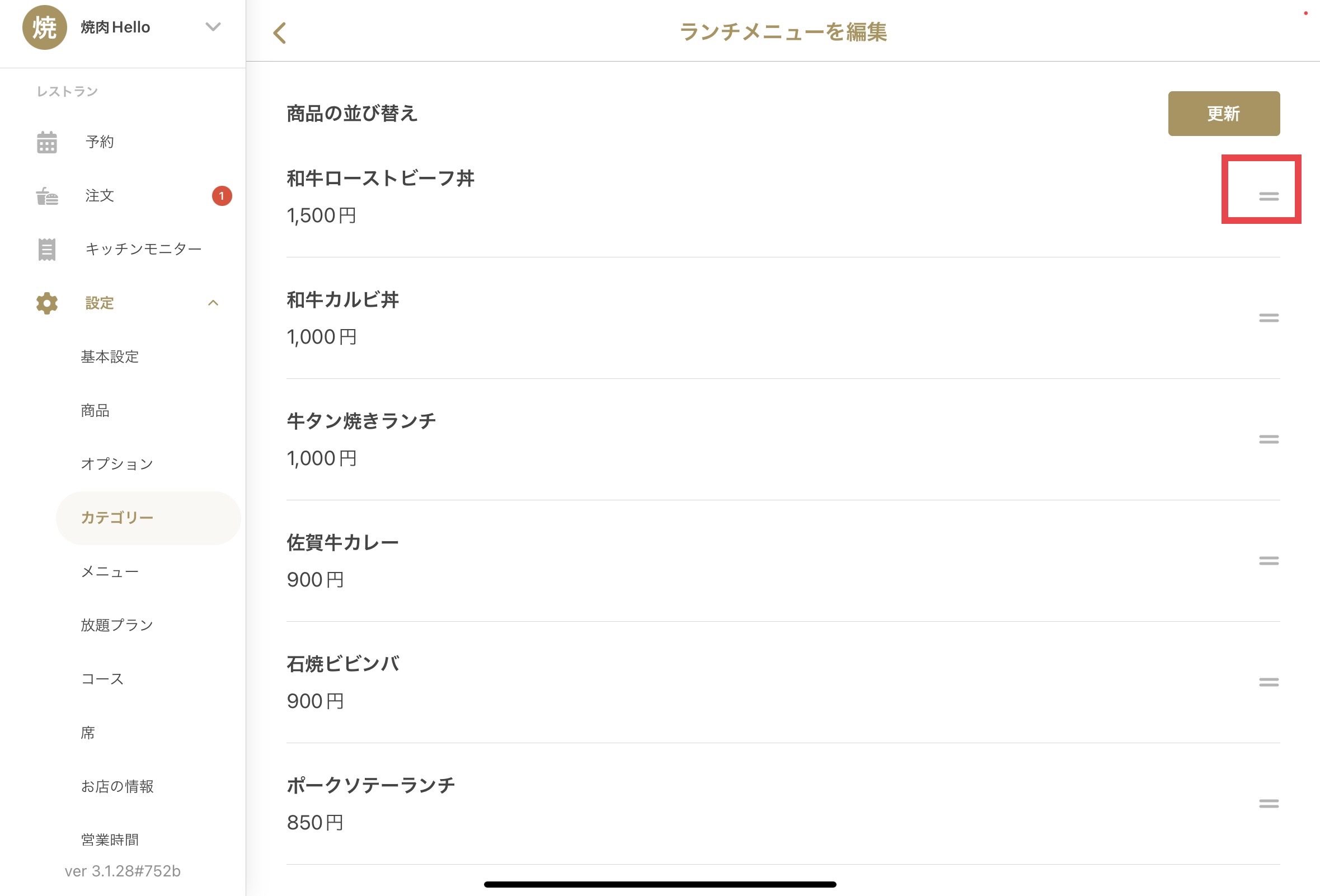Screen dimensions: 1320x896
Task: Grab reorder handle for 牛タン焼きランチ
Action: (x=1269, y=439)
